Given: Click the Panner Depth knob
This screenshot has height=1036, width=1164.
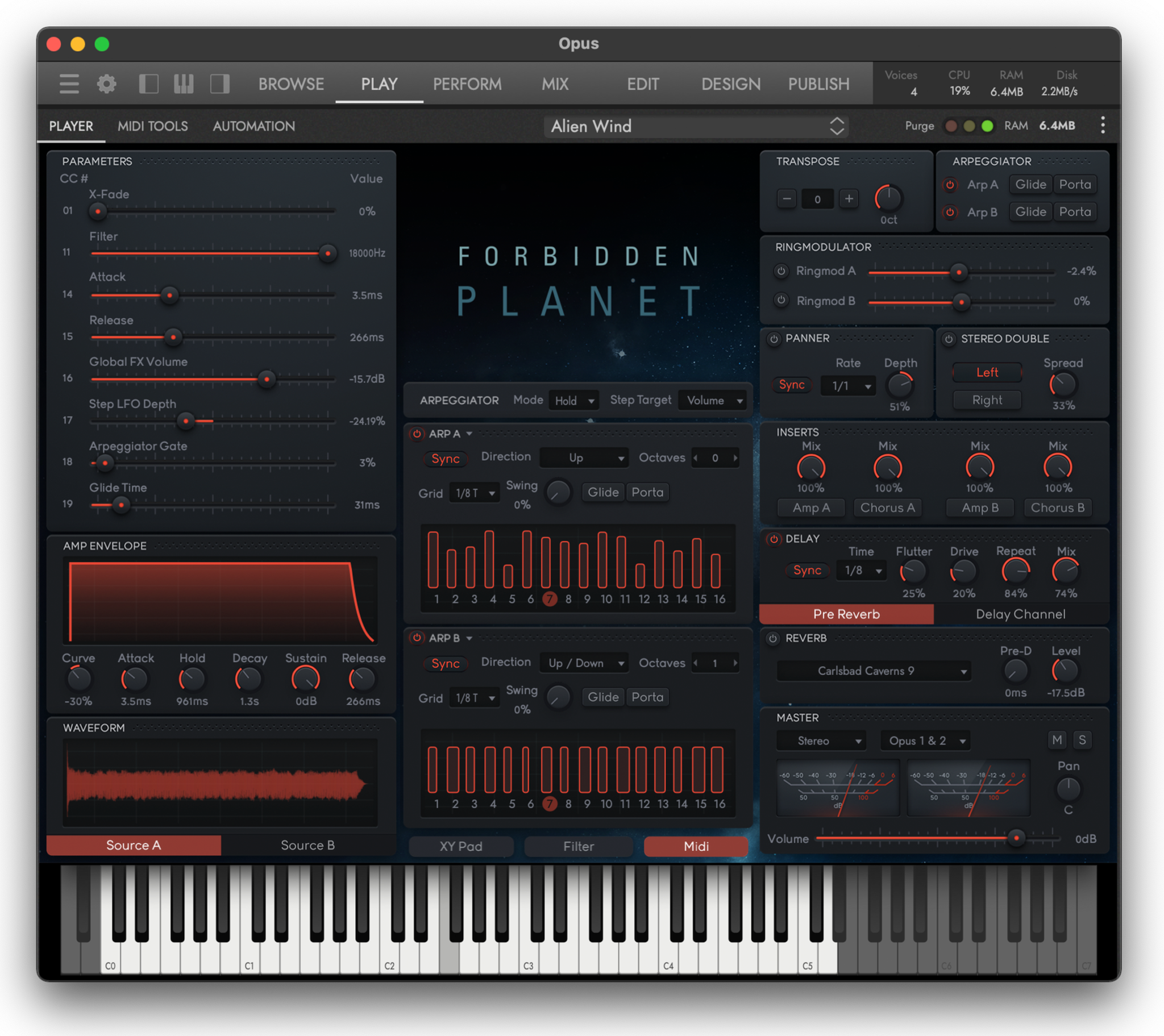Looking at the screenshot, I should tap(900, 385).
